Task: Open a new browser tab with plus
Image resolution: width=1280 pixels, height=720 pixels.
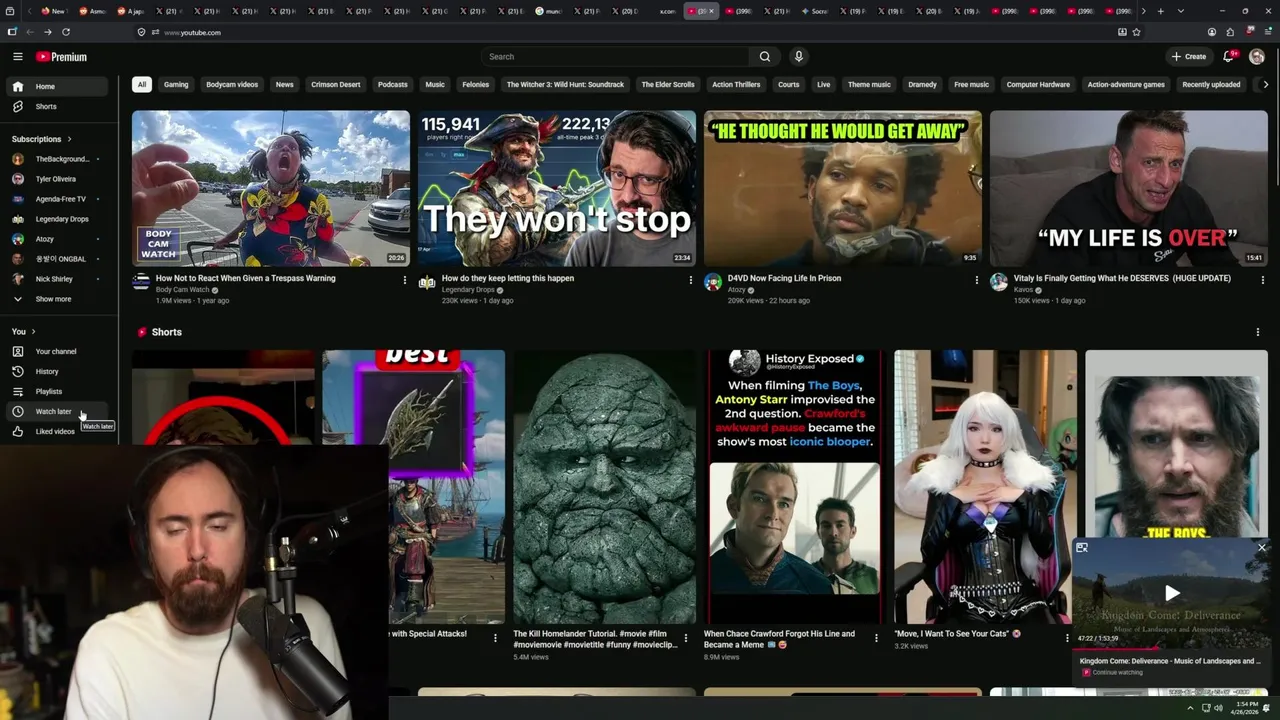Action: [x=1160, y=11]
